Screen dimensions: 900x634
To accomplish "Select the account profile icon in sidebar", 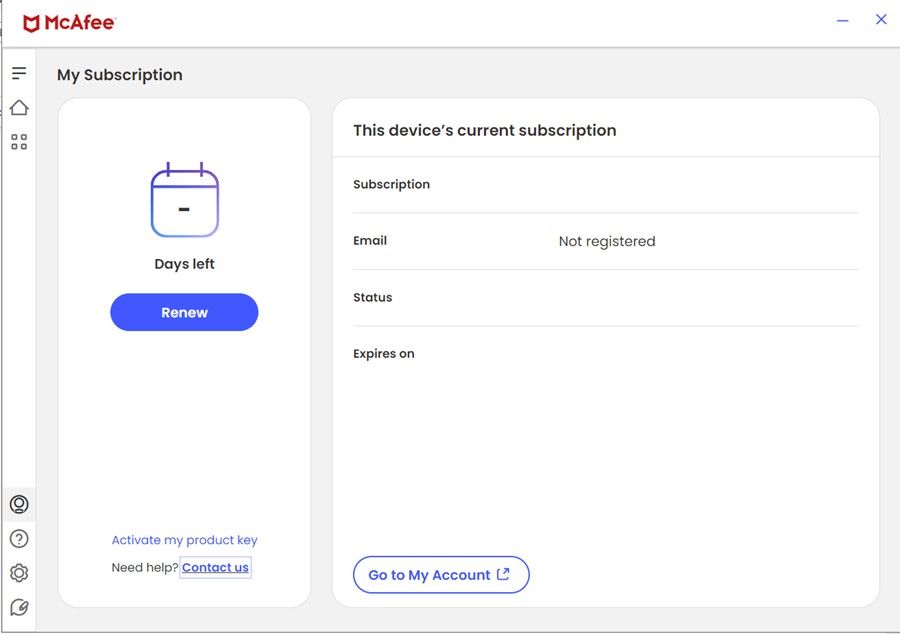I will click(x=19, y=504).
